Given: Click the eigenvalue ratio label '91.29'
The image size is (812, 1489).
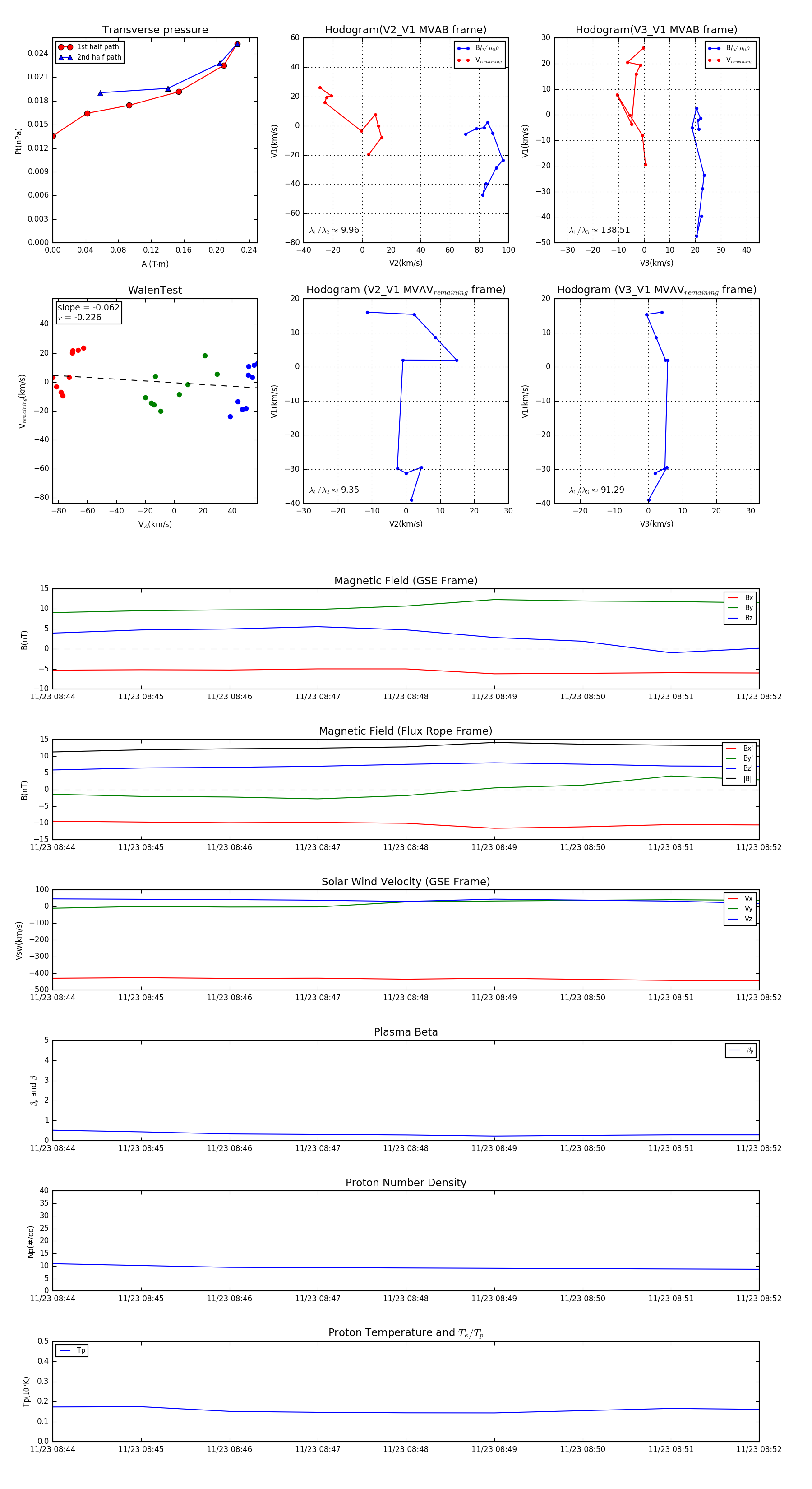Looking at the screenshot, I should click(x=596, y=490).
